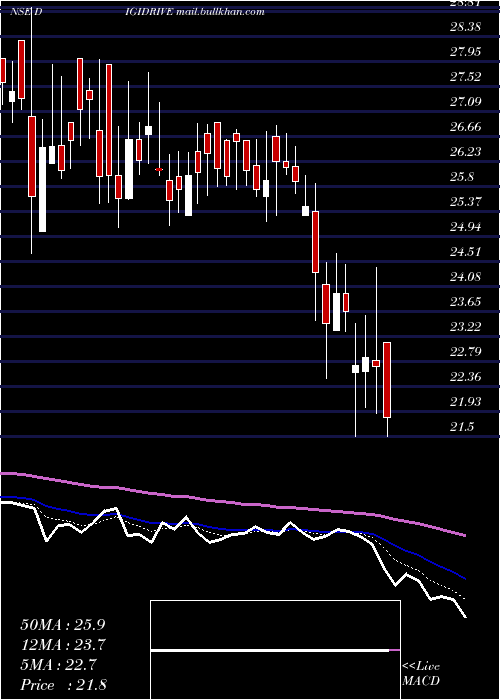The width and height of the screenshot is (500, 700).
Task: Click the 26.66 price axis label
Action: click(x=465, y=127)
